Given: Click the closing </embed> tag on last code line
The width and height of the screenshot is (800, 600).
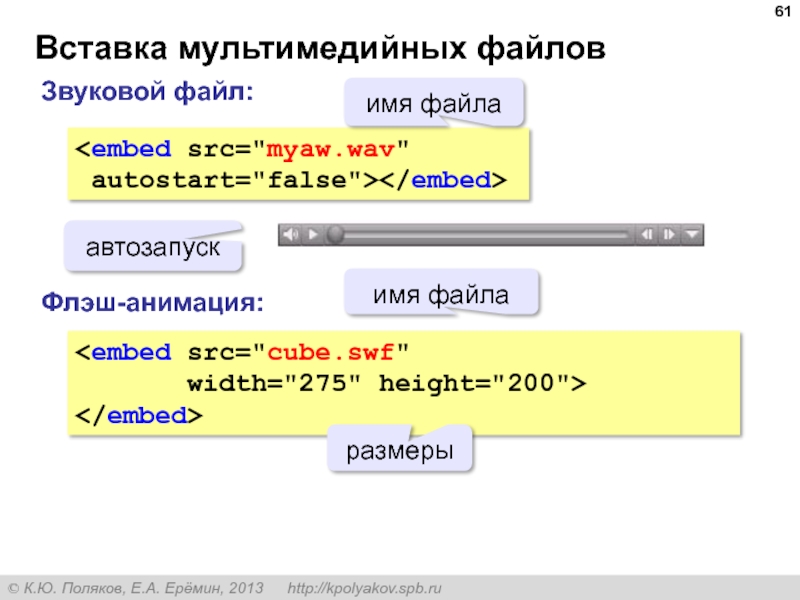Looking at the screenshot, I should point(139,416).
